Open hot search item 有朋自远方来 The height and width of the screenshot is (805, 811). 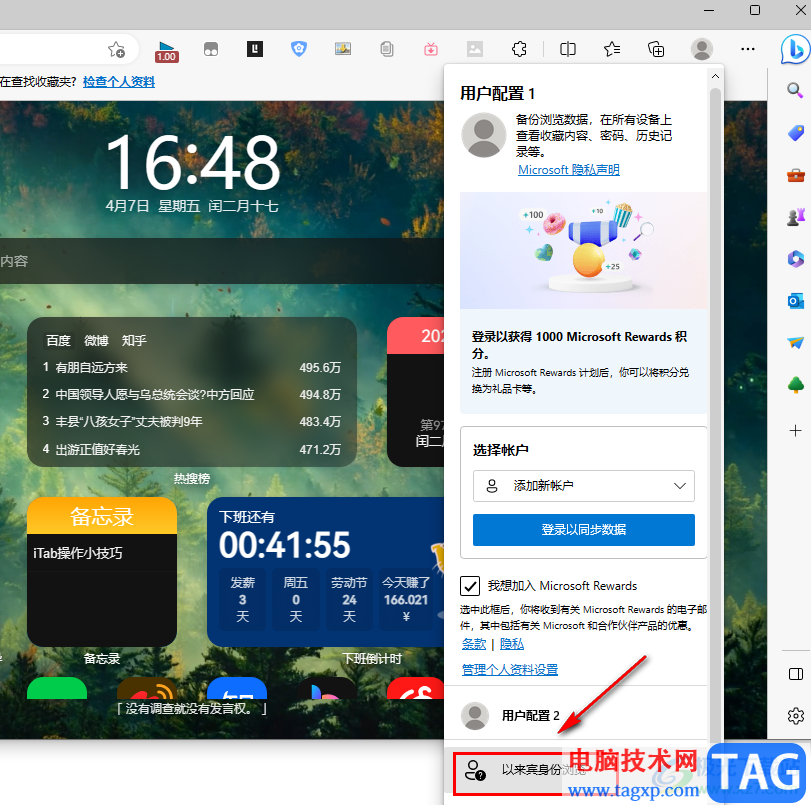pyautogui.click(x=191, y=368)
